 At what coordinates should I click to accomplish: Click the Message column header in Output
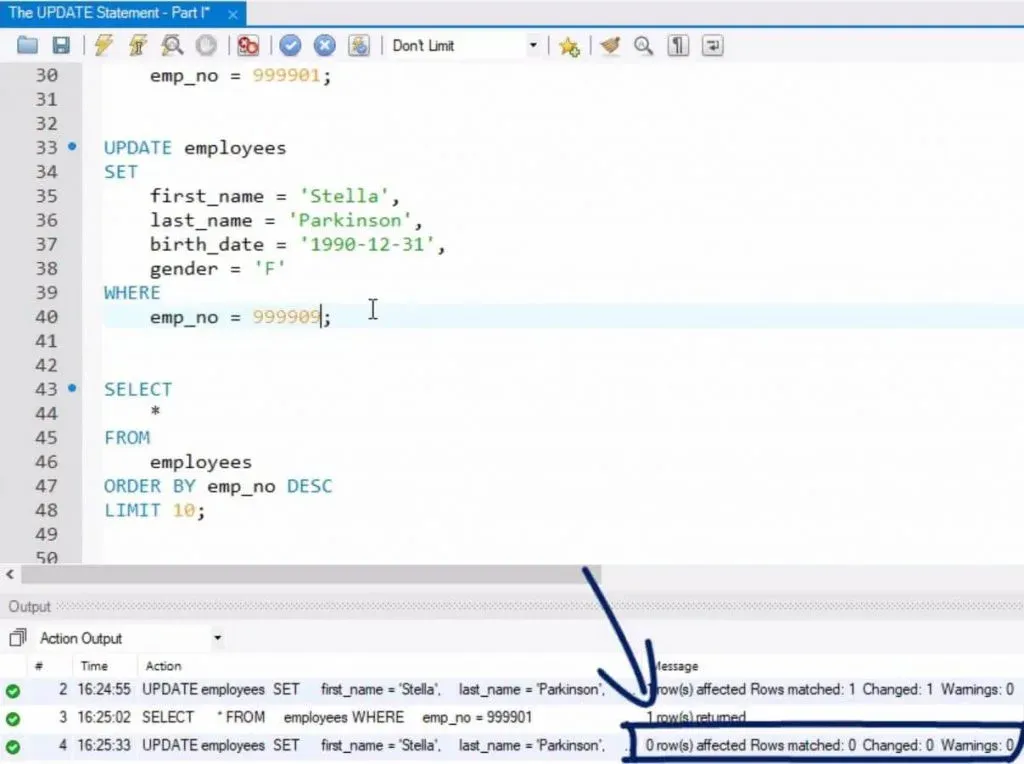pyautogui.click(x=674, y=666)
